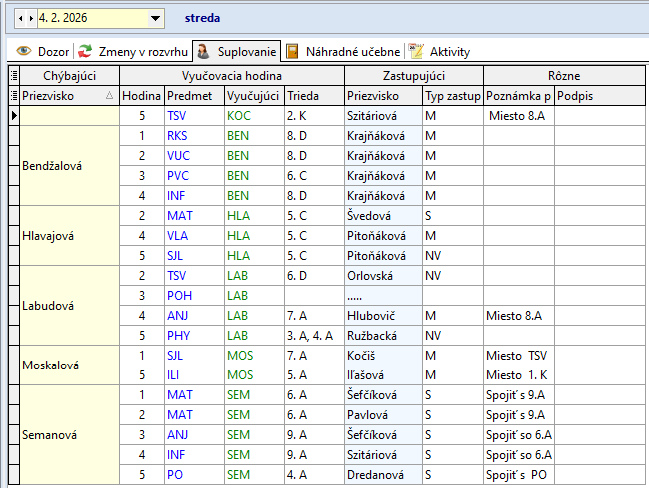This screenshot has width=649, height=488.
Task: Click the eye icon on Dozor tab
Action: [23, 51]
